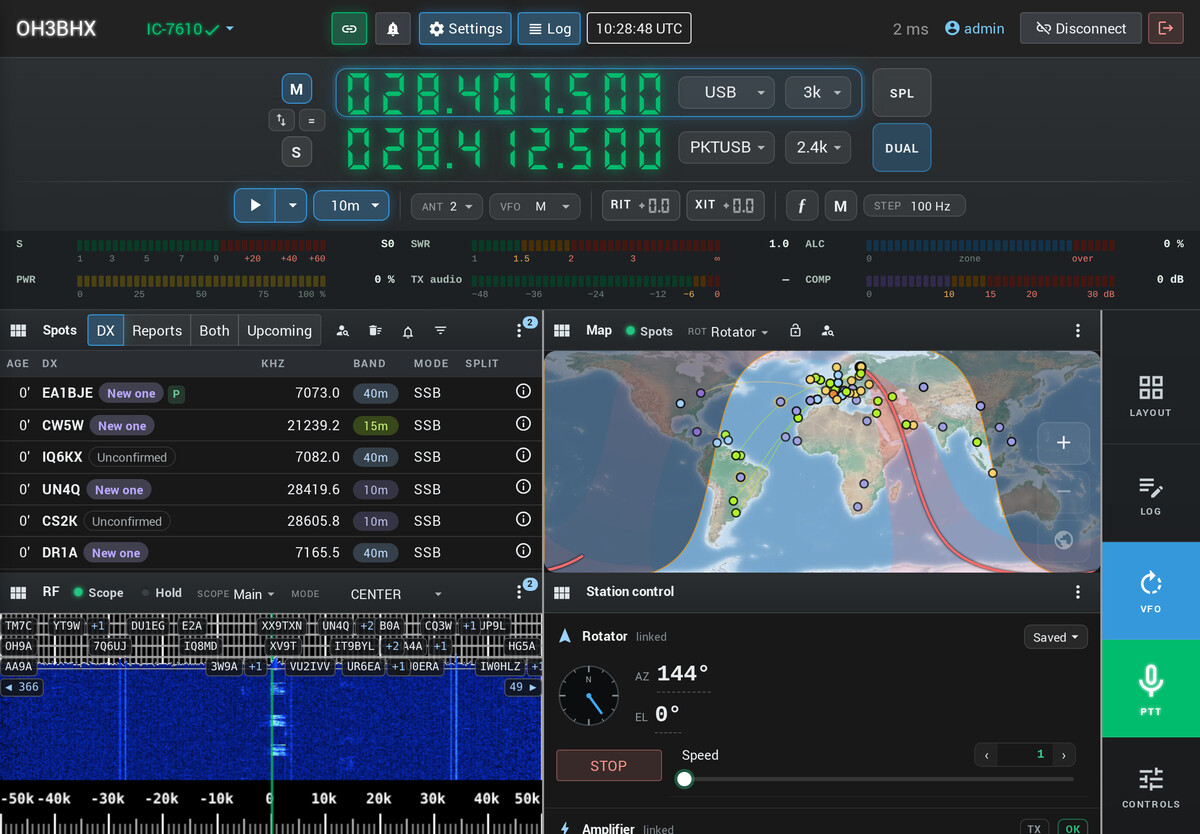Open the Log button in header
The image size is (1200, 834).
click(549, 29)
